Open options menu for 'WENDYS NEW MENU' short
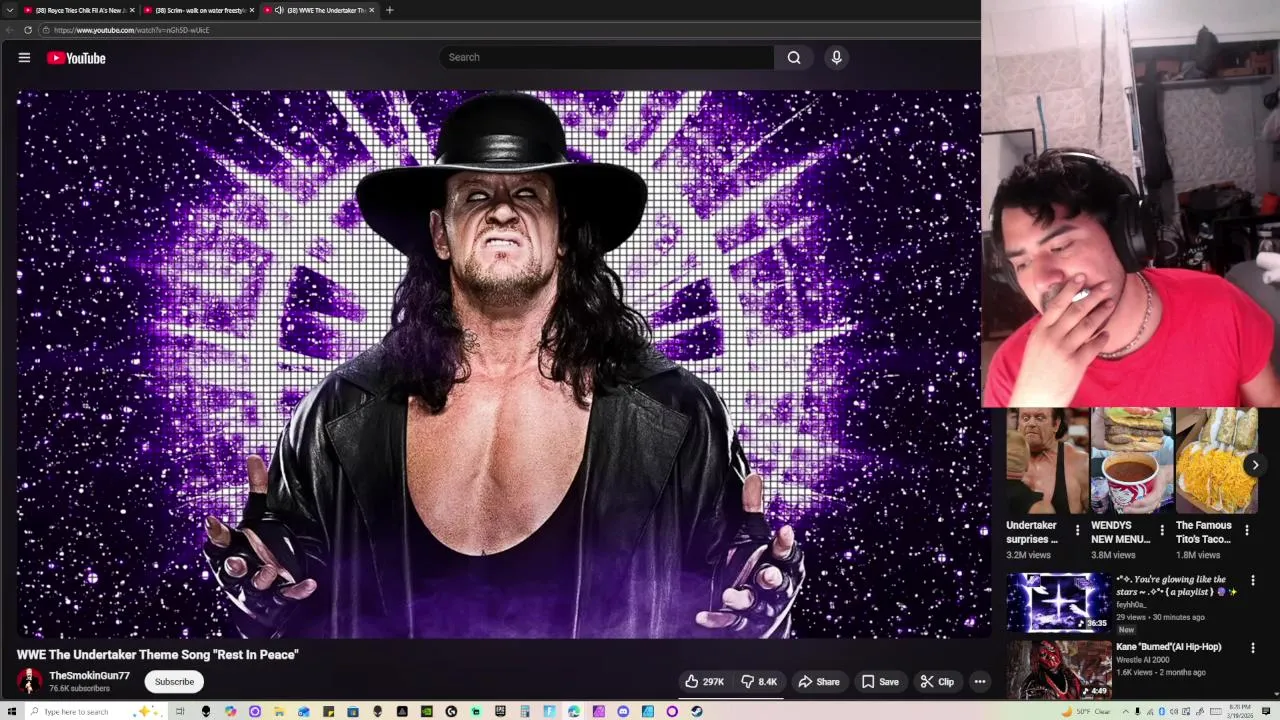Viewport: 1280px width, 720px height. point(1162,530)
